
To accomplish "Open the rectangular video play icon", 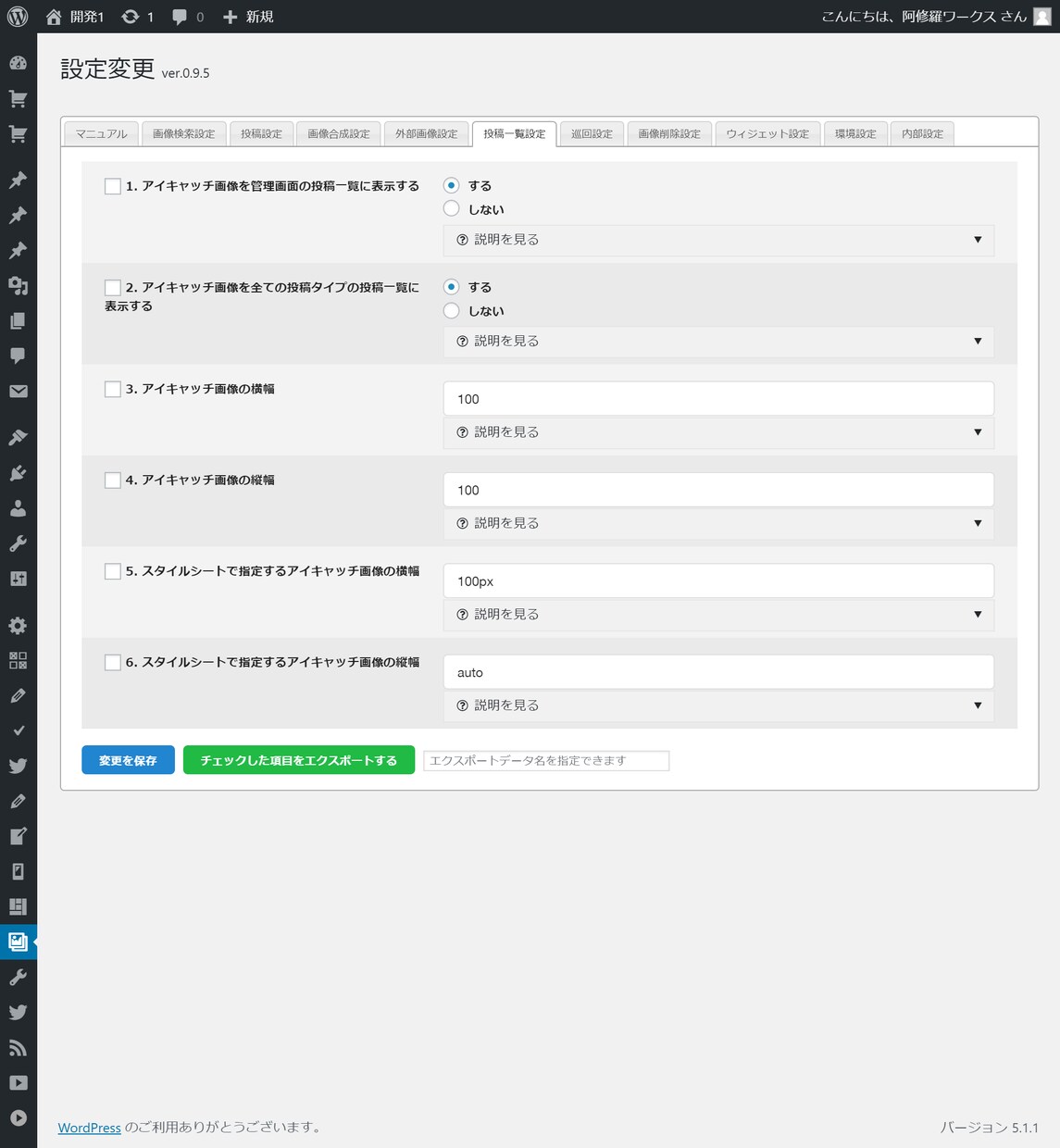I will click(18, 1082).
